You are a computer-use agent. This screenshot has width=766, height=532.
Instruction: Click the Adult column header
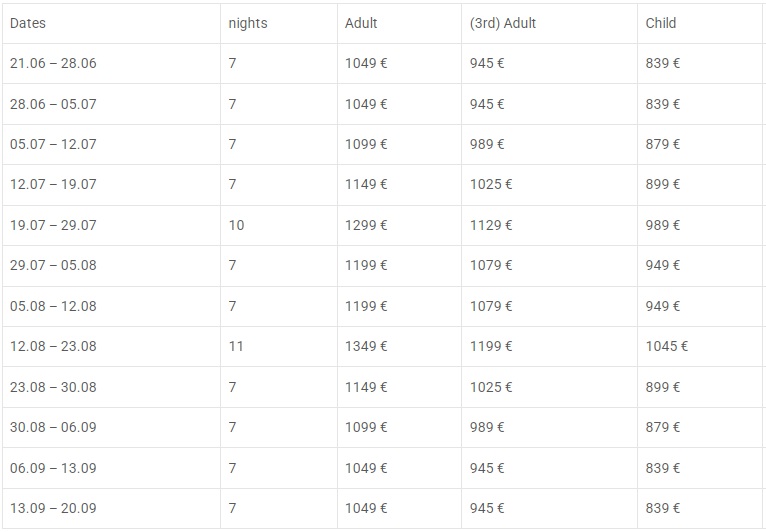pyautogui.click(x=361, y=23)
